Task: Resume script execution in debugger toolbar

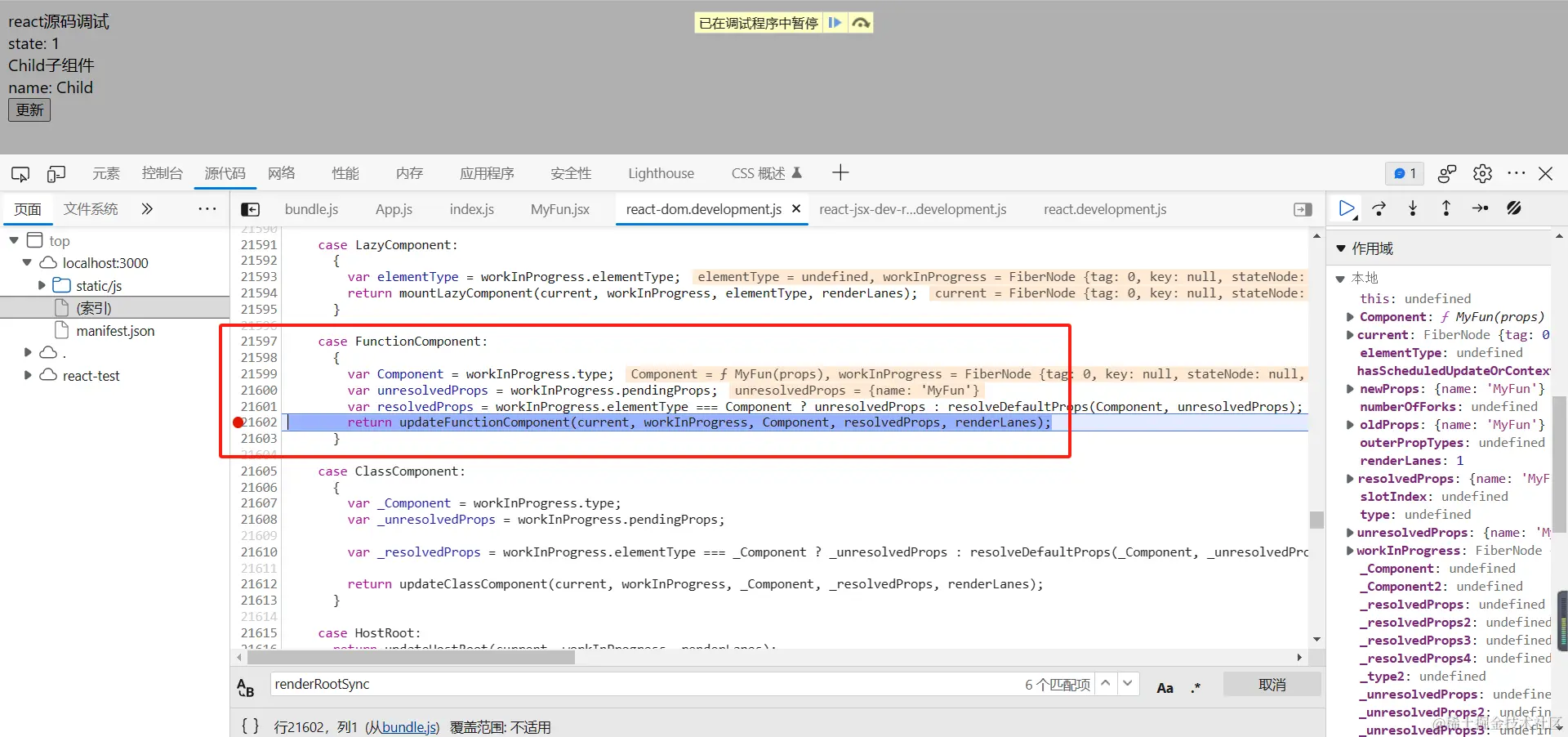Action: (1347, 209)
